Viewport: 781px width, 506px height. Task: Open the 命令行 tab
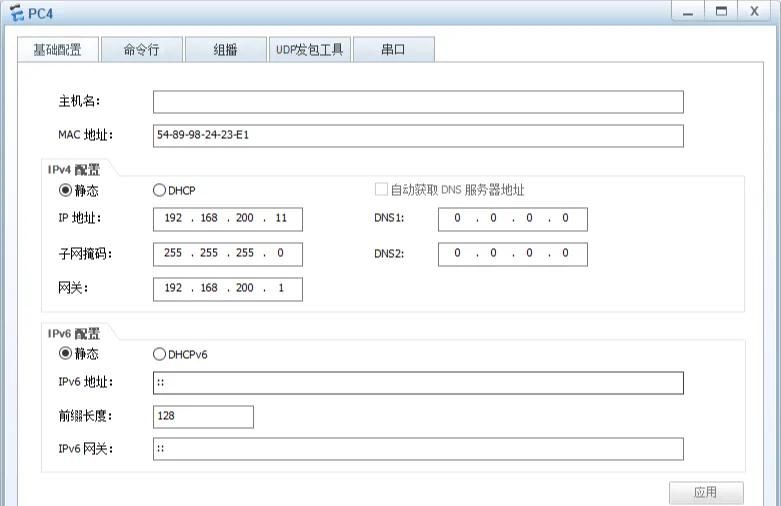tap(141, 50)
